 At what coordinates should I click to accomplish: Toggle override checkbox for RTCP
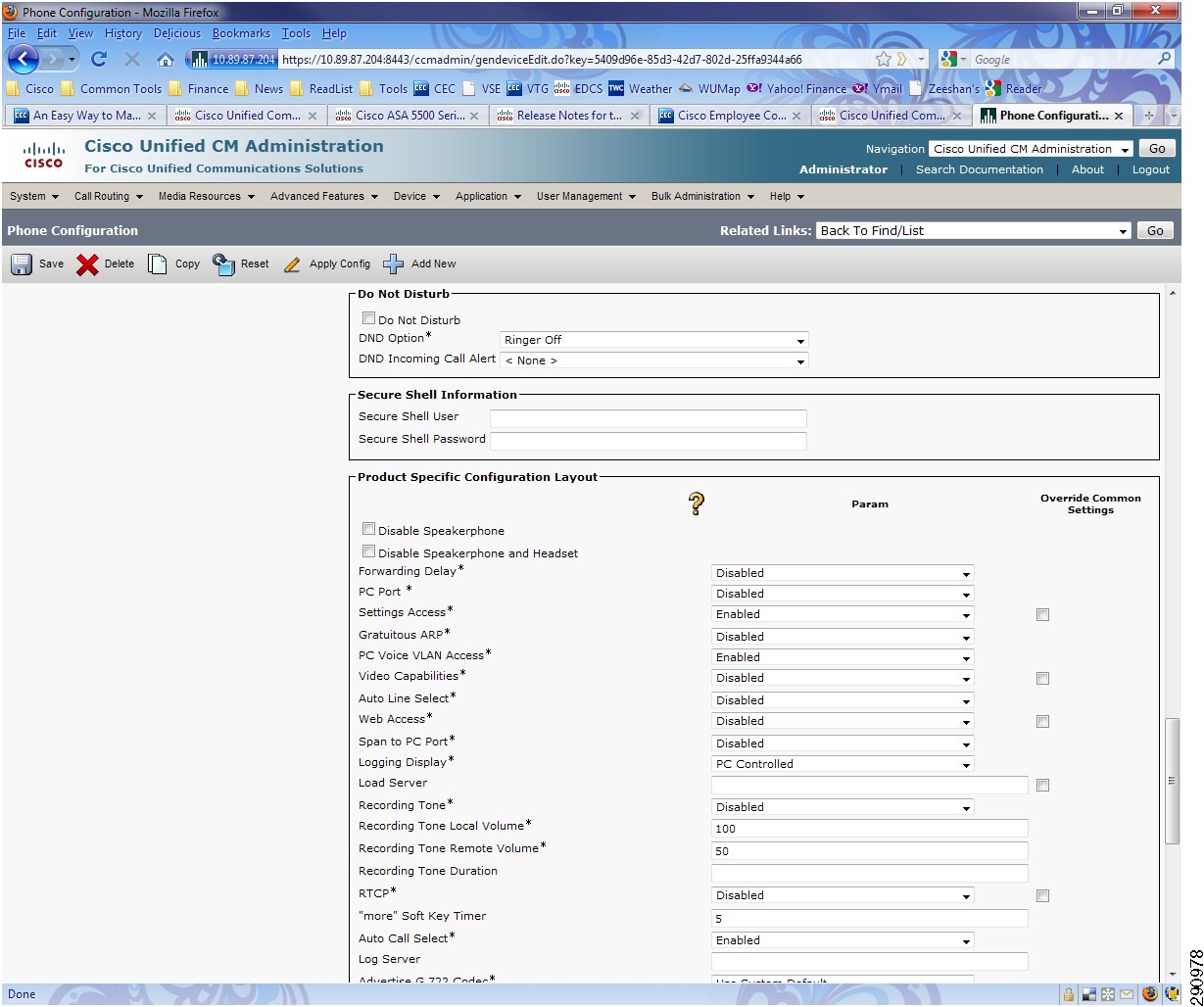[x=1042, y=896]
